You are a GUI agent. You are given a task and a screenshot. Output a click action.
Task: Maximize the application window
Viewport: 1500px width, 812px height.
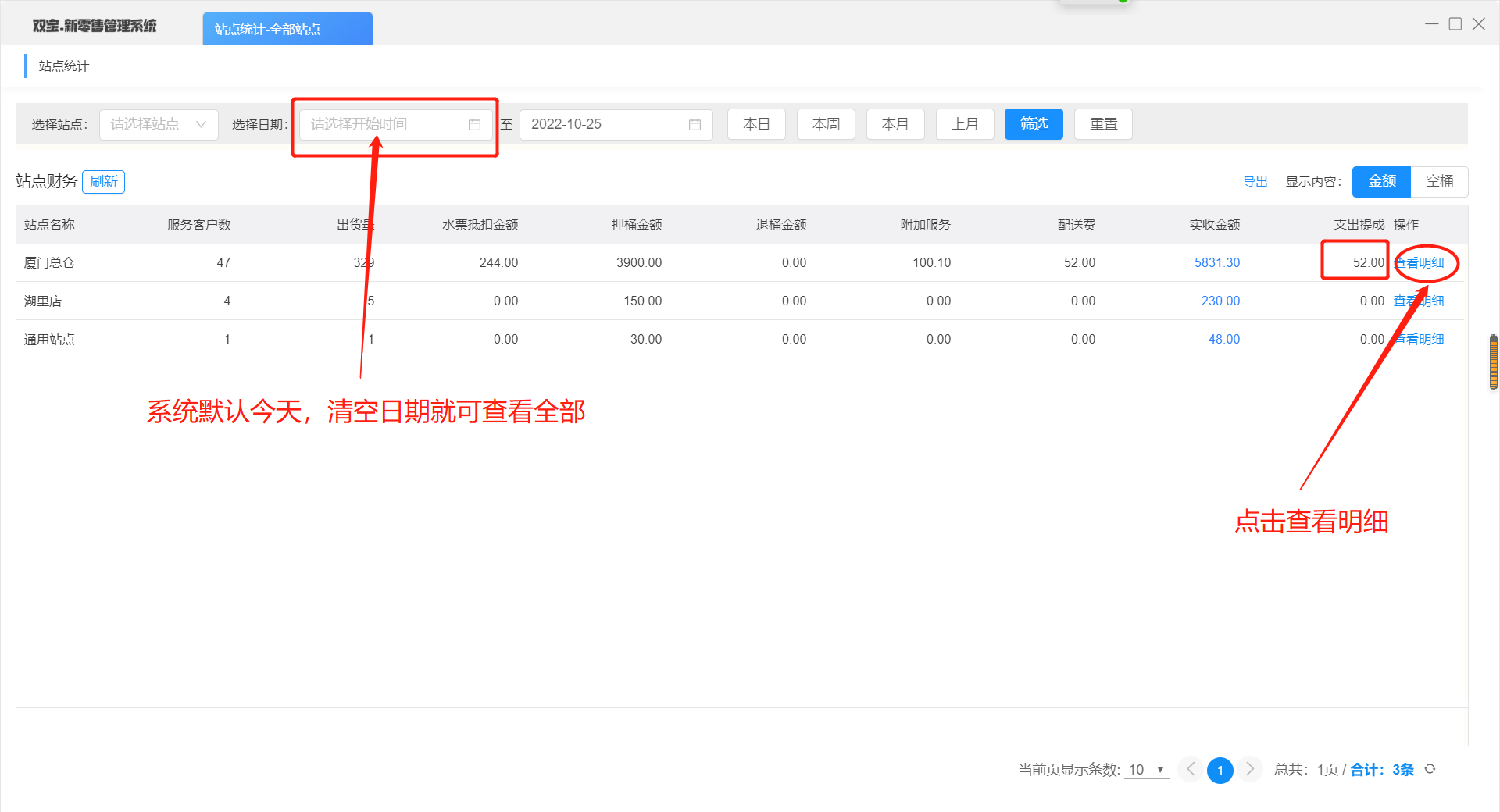click(x=1455, y=24)
